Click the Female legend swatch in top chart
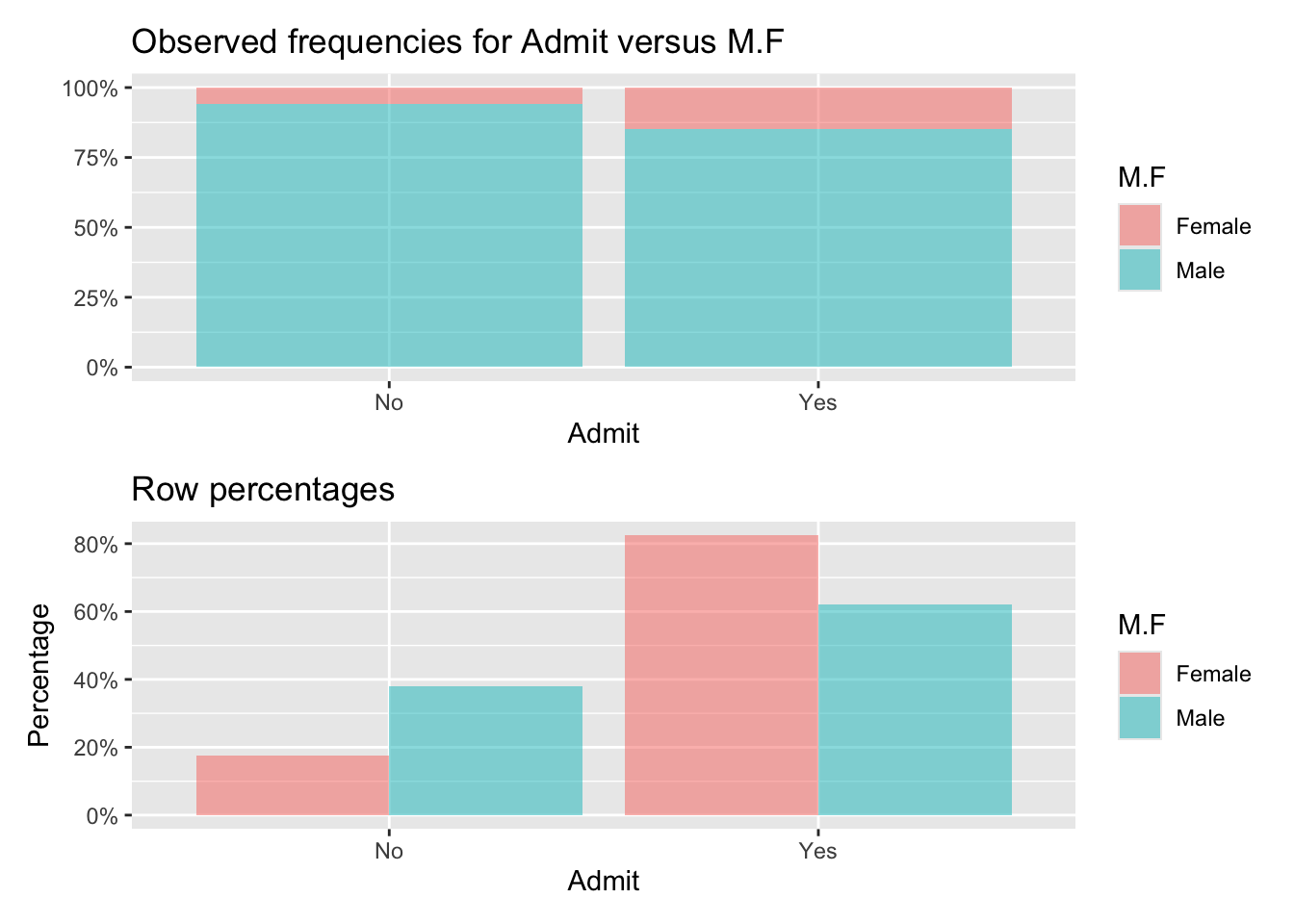 pos(1139,226)
